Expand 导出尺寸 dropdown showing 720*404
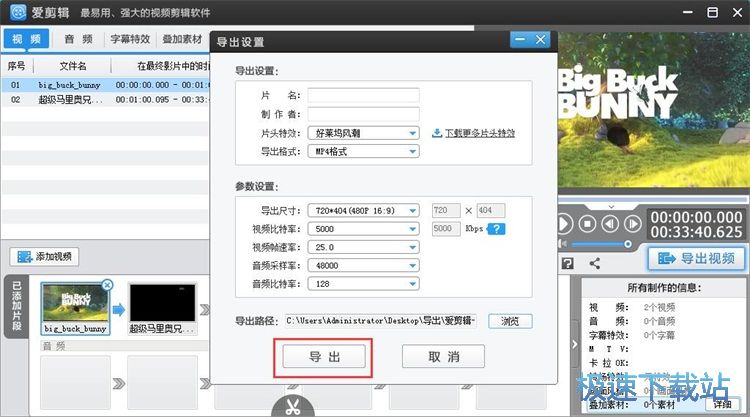 point(364,210)
